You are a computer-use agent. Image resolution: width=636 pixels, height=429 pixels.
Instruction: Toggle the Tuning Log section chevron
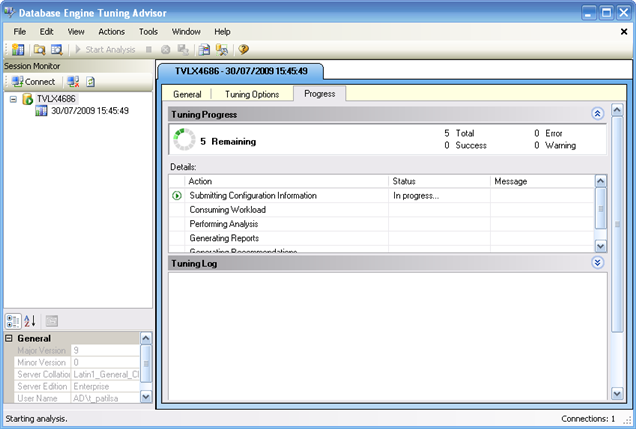pyautogui.click(x=597, y=263)
